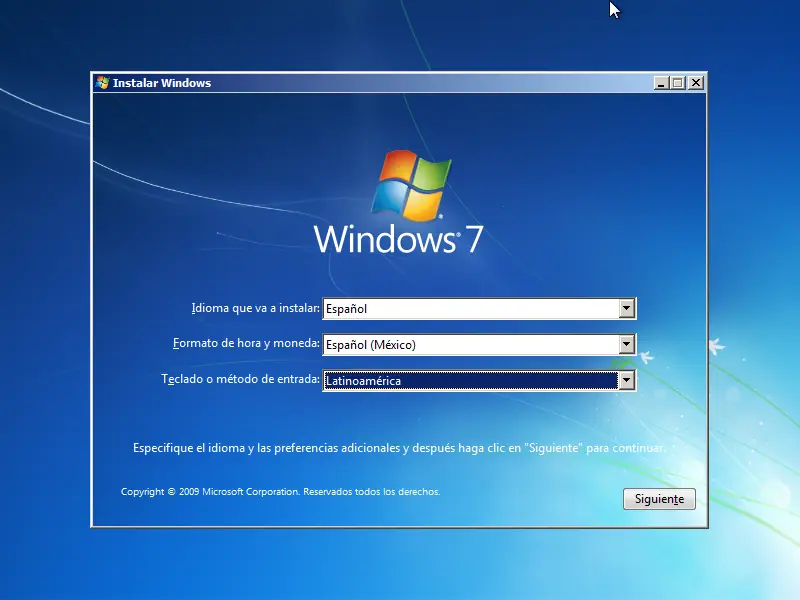This screenshot has height=600, width=800.
Task: Minimize the Instalar Windows window
Action: click(661, 83)
